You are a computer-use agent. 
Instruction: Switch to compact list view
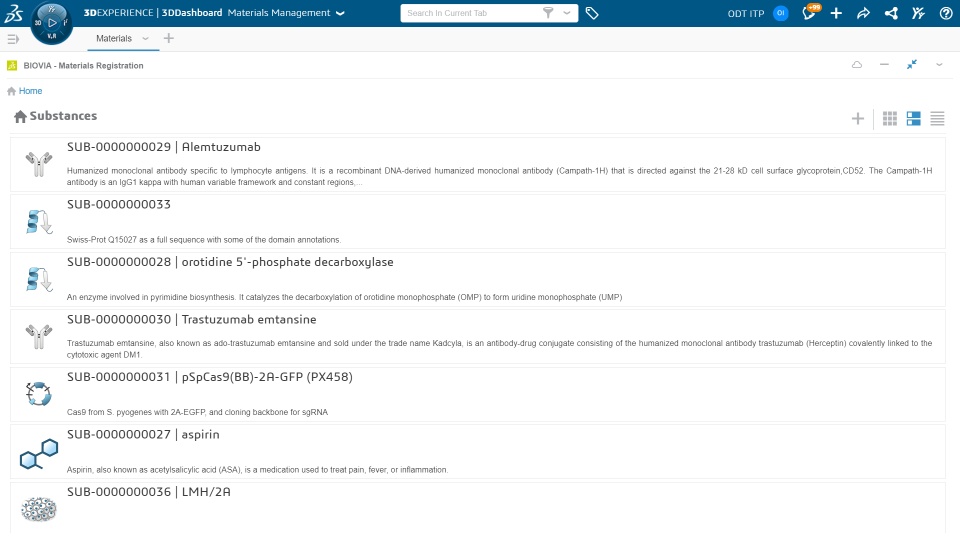(x=937, y=118)
